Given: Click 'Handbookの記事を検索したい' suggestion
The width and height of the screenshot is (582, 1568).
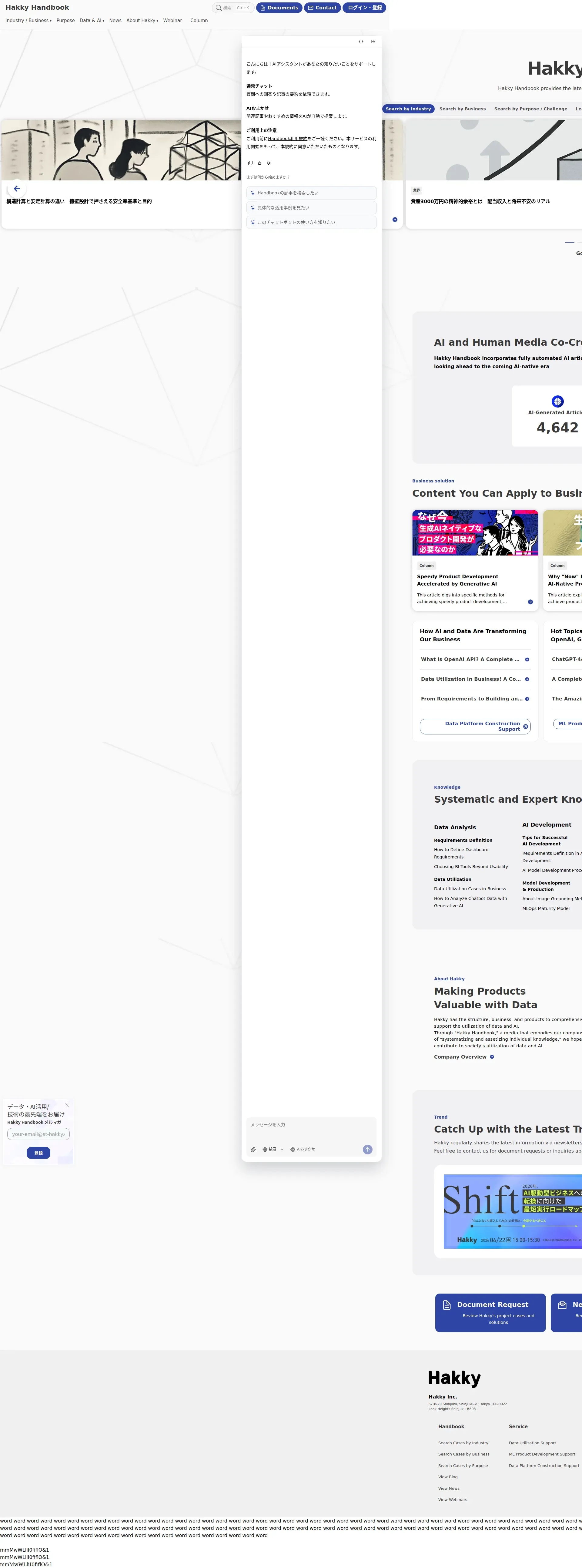Looking at the screenshot, I should [x=312, y=193].
